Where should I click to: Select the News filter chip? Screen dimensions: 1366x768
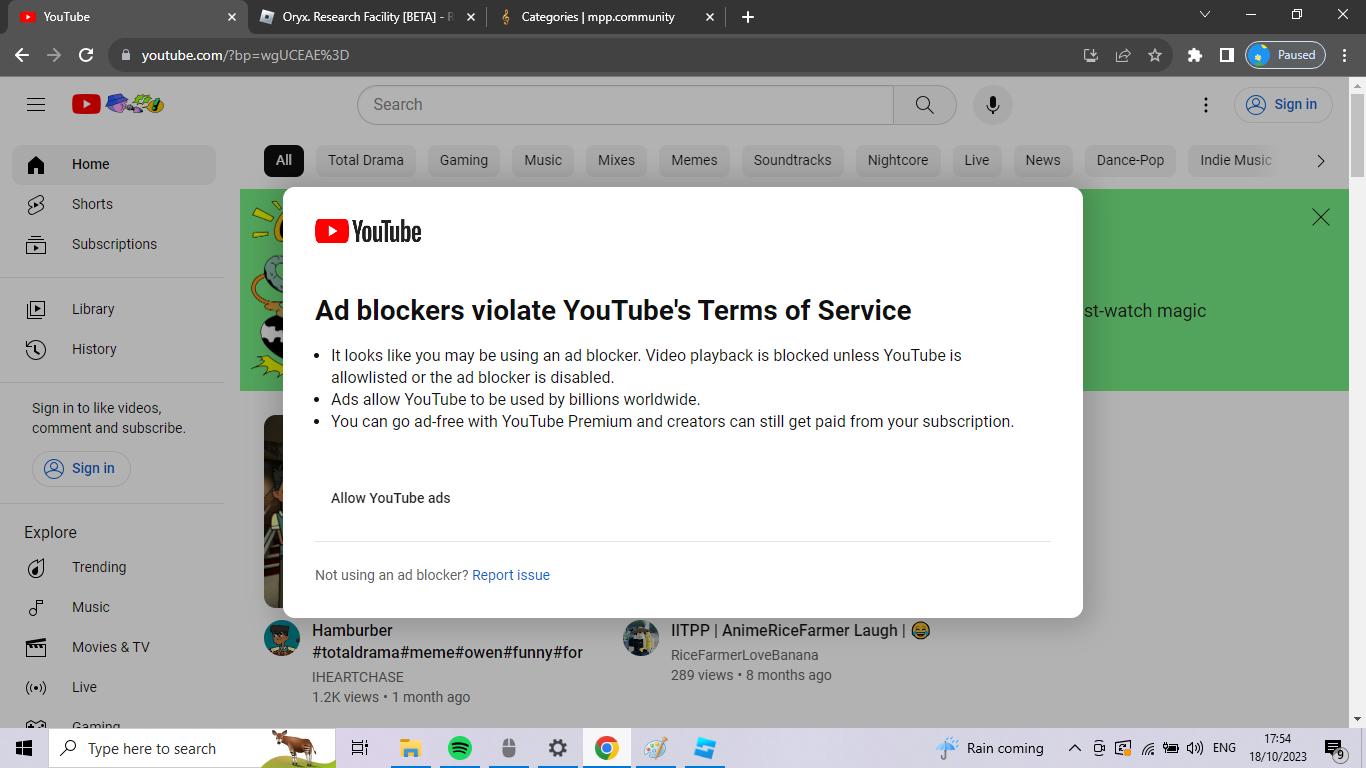click(1043, 160)
